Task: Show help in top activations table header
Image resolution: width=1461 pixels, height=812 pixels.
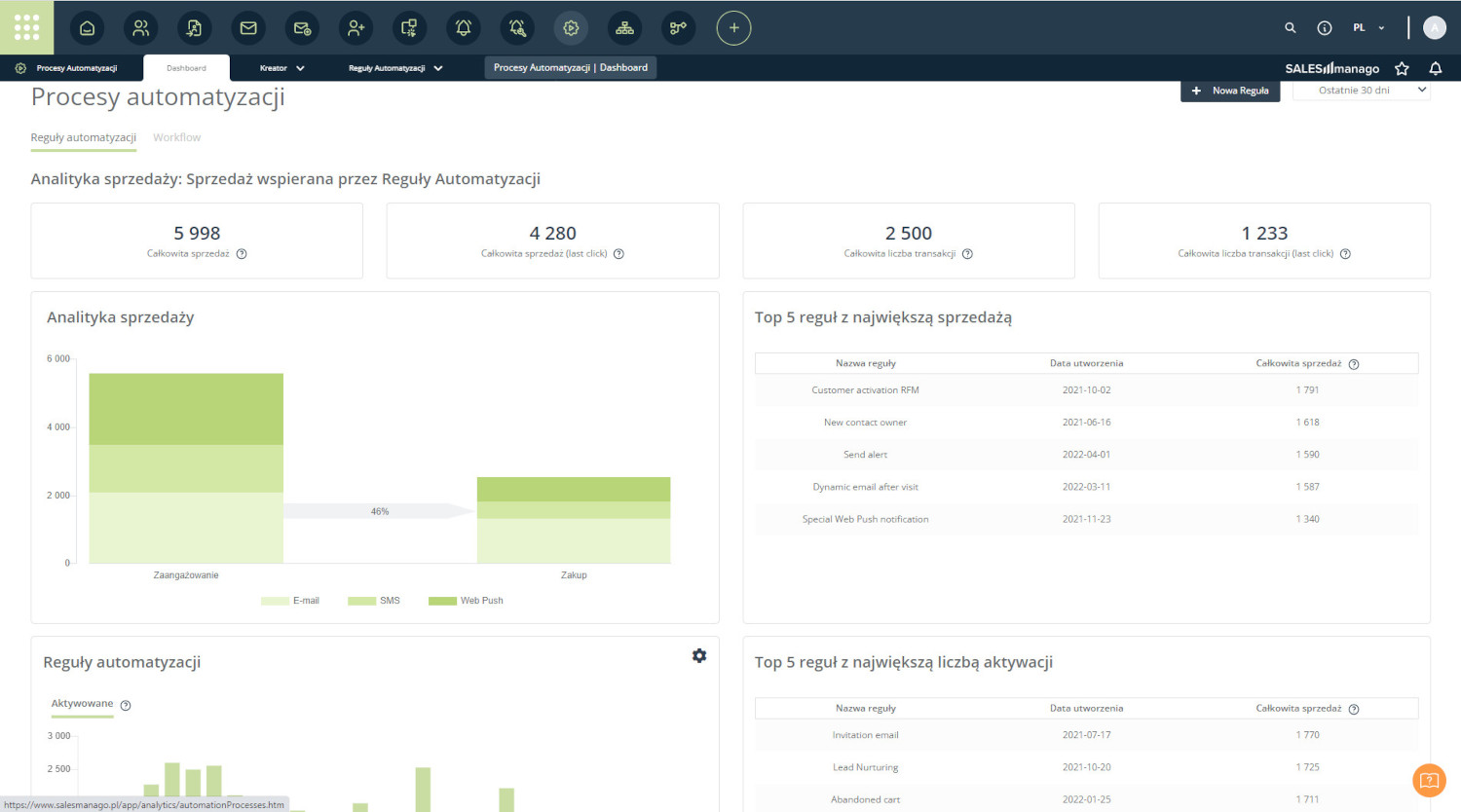Action: (1354, 709)
